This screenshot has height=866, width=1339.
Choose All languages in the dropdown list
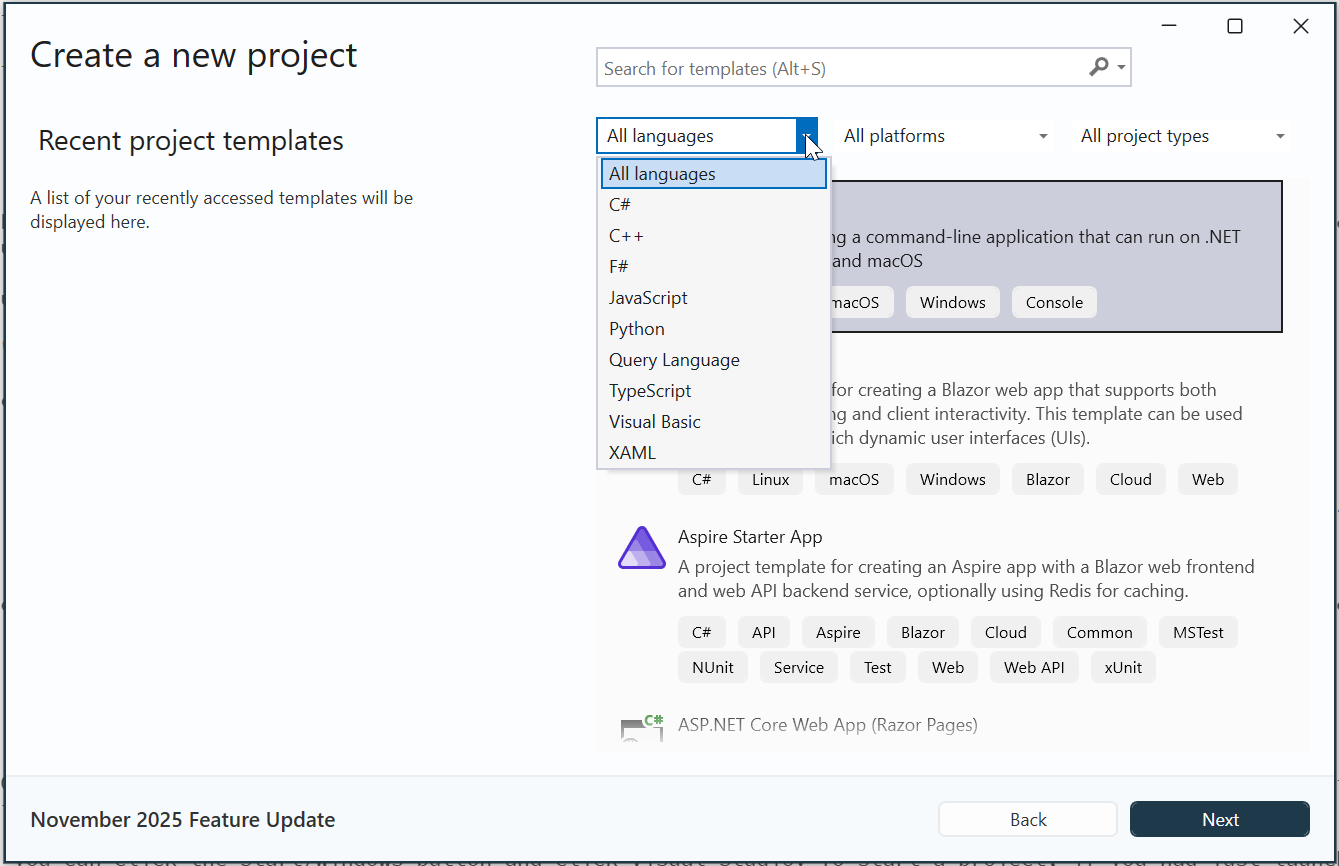click(x=714, y=174)
